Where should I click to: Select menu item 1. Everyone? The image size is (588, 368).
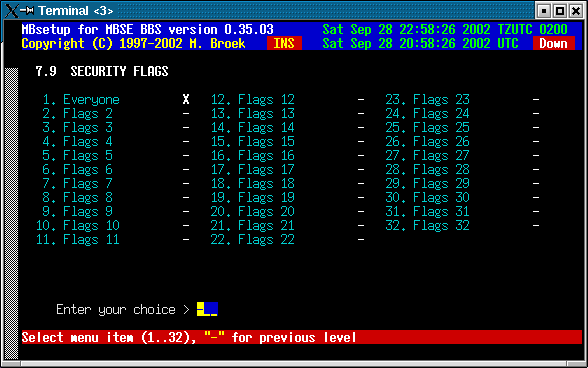[81, 100]
